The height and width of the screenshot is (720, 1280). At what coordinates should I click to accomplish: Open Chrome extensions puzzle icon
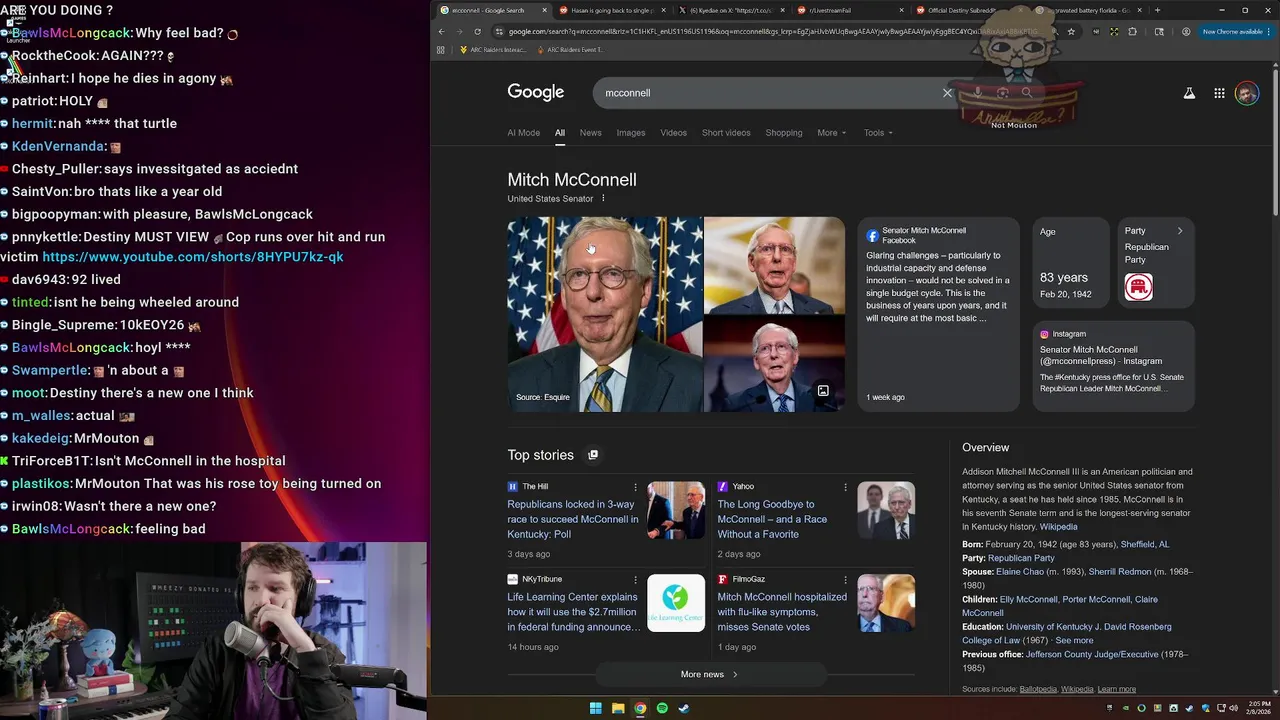(1132, 31)
